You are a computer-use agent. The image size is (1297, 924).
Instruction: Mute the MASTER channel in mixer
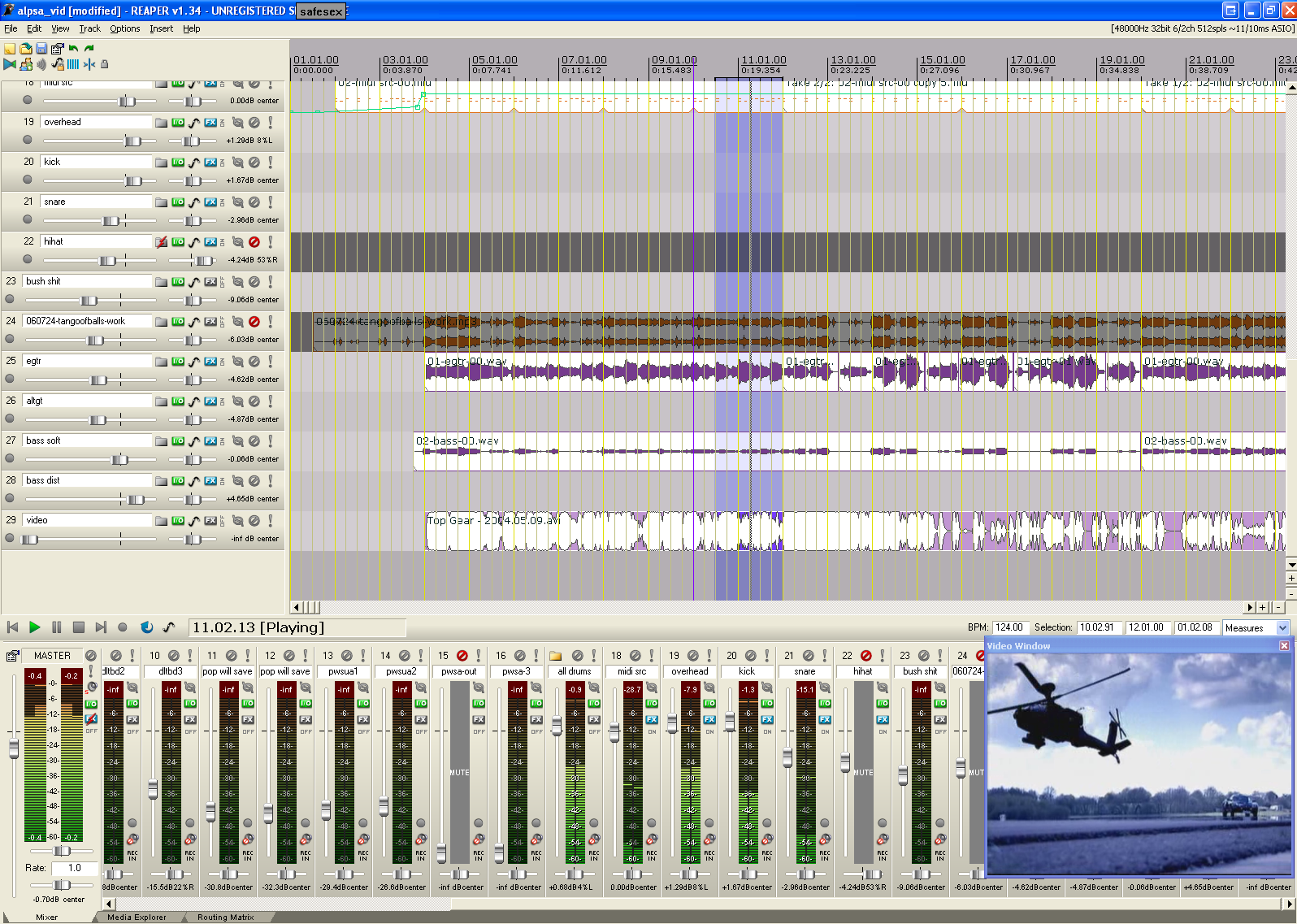[91, 656]
